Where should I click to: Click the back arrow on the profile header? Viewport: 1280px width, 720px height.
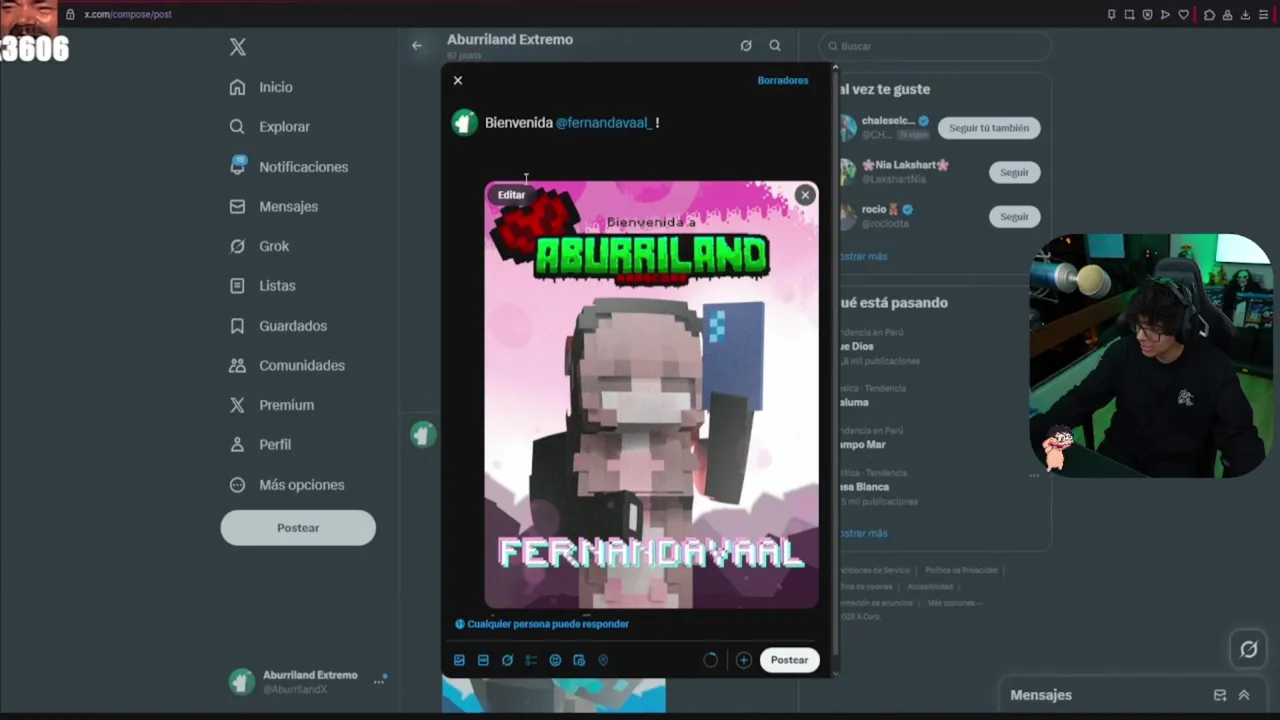coord(417,45)
